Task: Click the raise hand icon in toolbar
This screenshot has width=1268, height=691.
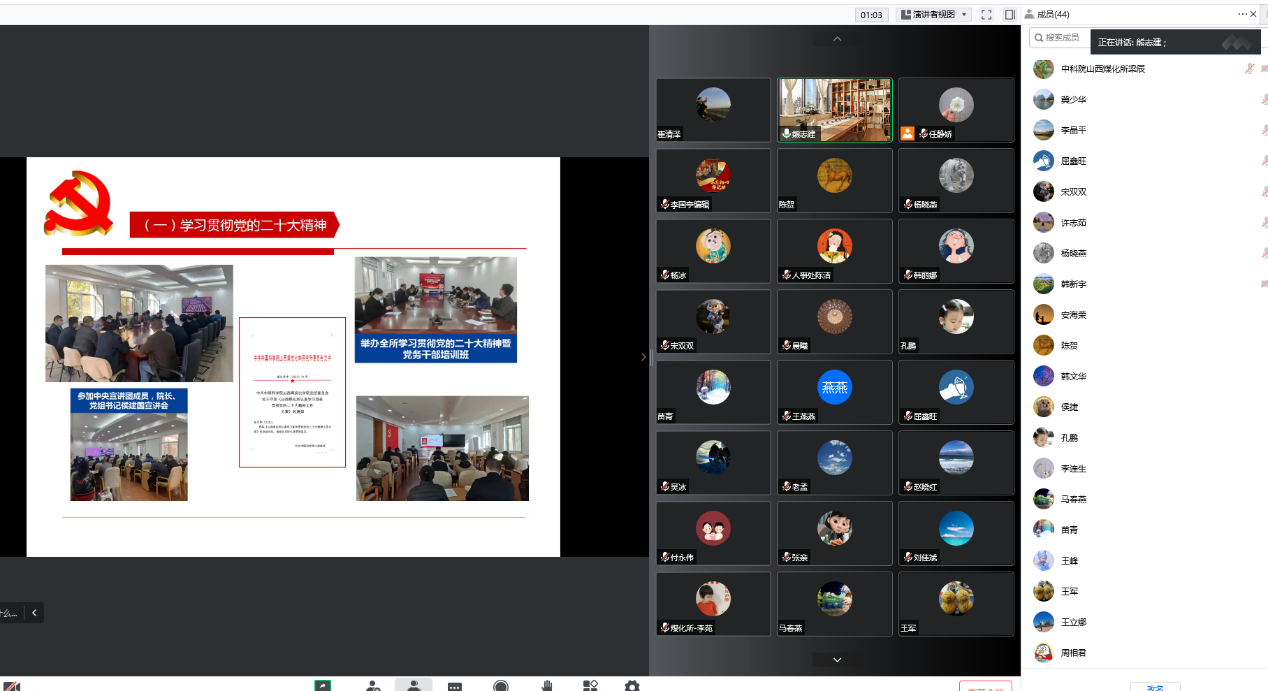Action: tap(547, 686)
